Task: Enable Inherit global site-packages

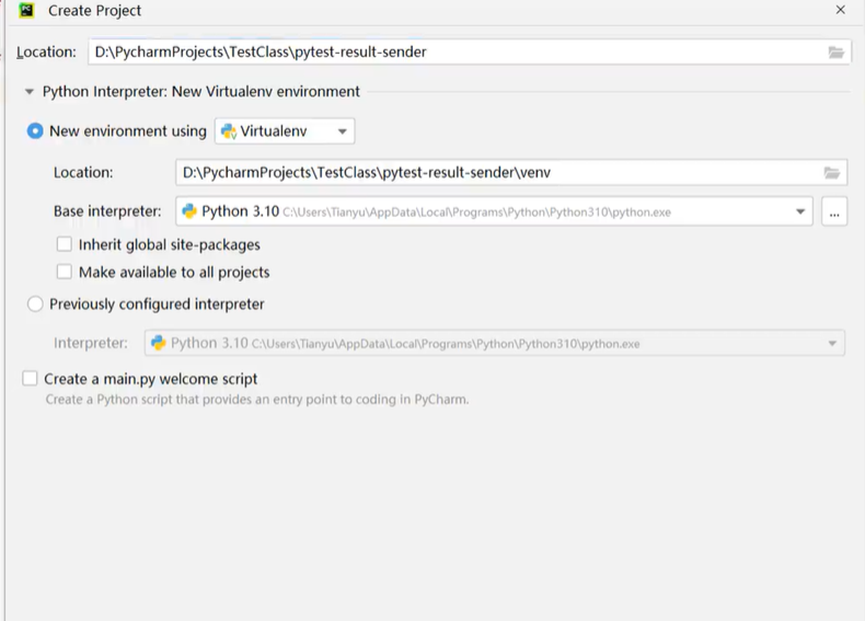Action: coord(64,244)
